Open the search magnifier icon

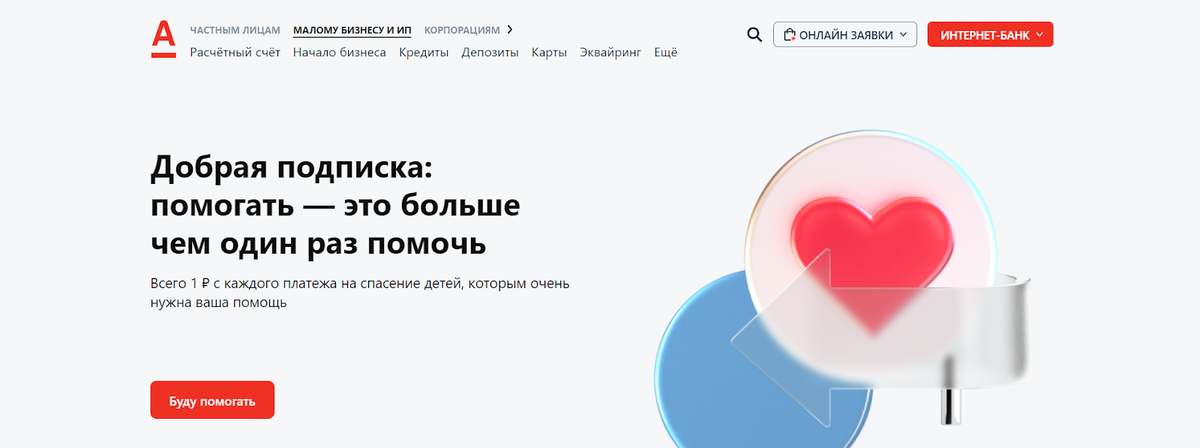click(x=755, y=35)
